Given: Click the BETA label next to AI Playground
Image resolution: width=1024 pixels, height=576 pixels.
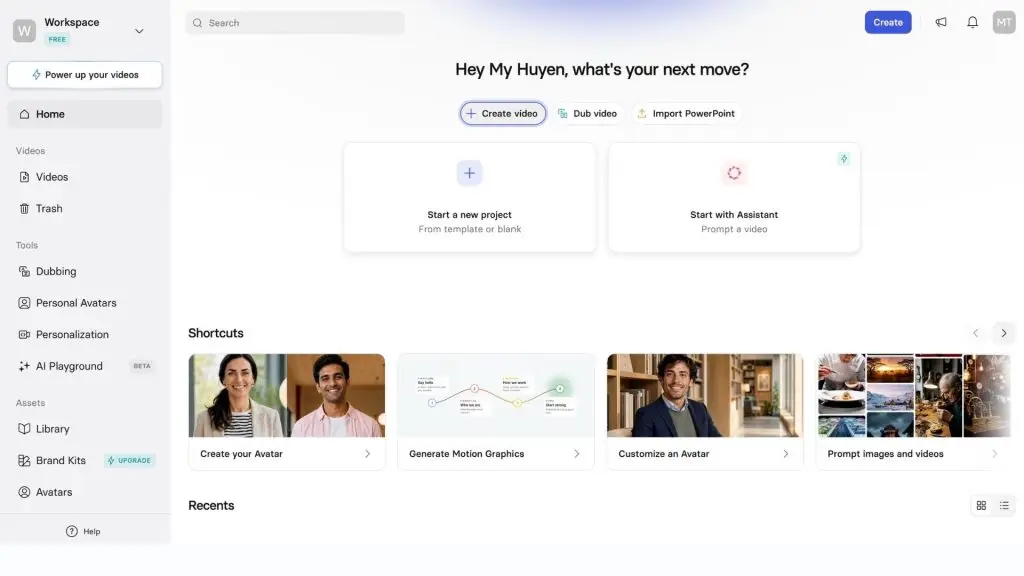Looking at the screenshot, I should click(142, 366).
